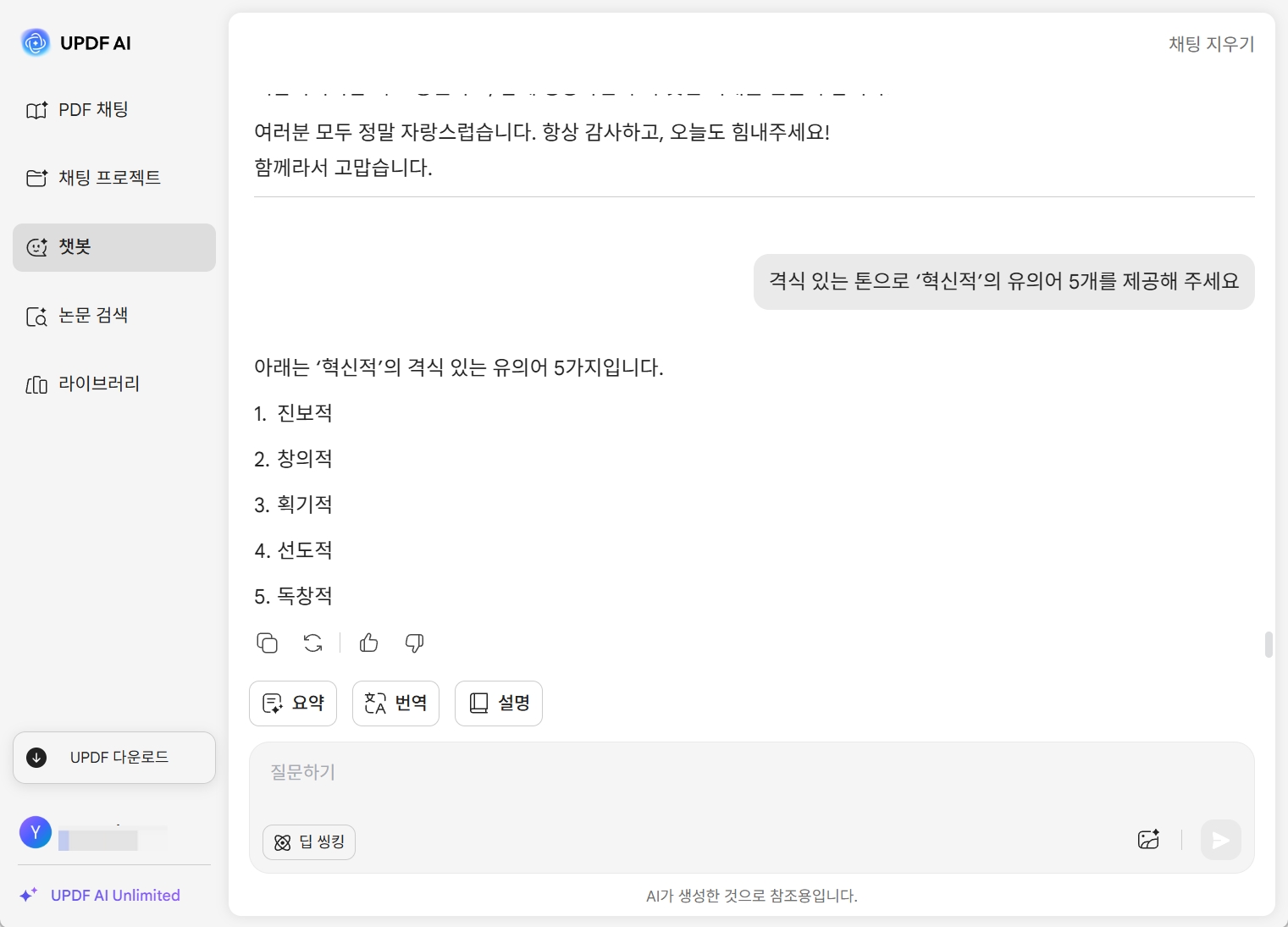Click the 설명 explain button
The height and width of the screenshot is (927, 1288).
499,704
